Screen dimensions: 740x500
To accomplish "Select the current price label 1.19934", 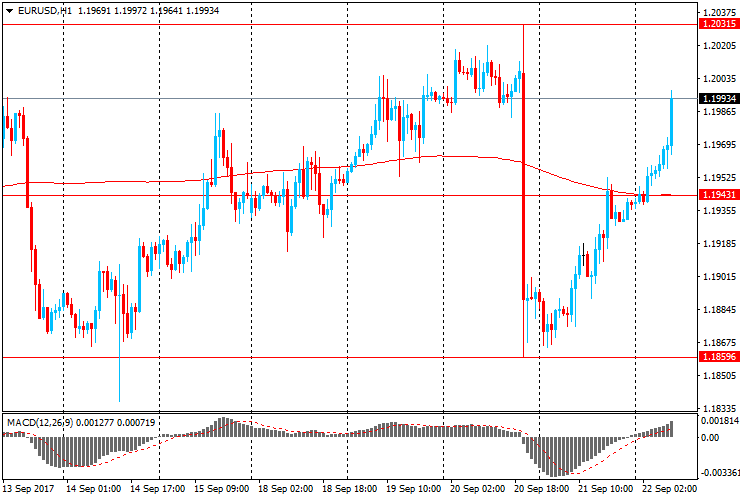I will 719,98.
